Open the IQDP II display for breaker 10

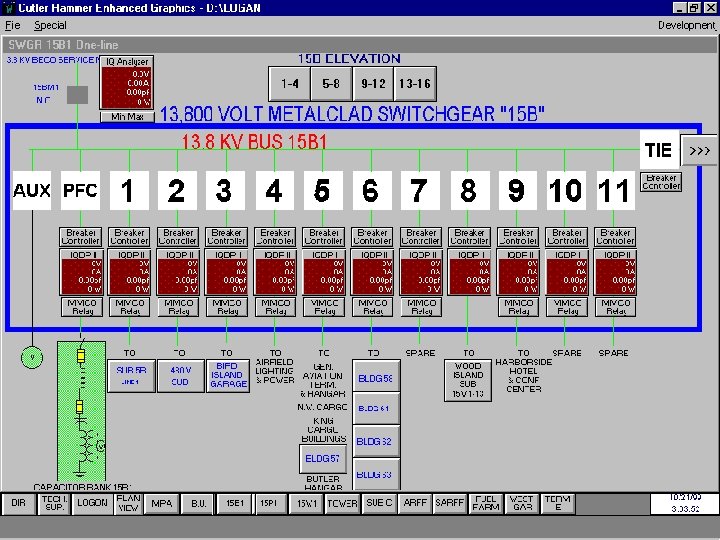(x=567, y=272)
